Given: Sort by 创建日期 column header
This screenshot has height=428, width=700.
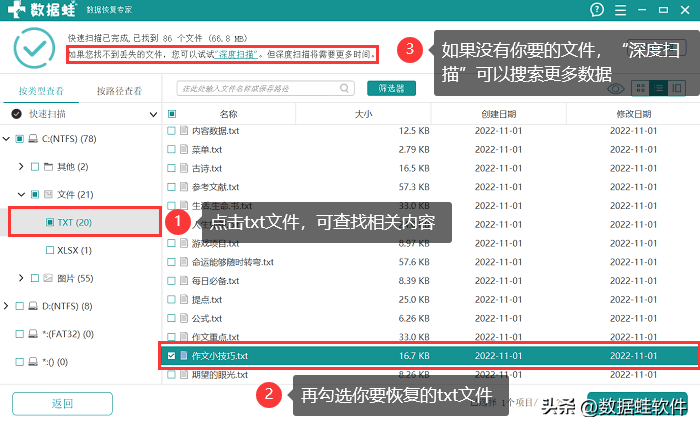Looking at the screenshot, I should click(499, 114).
